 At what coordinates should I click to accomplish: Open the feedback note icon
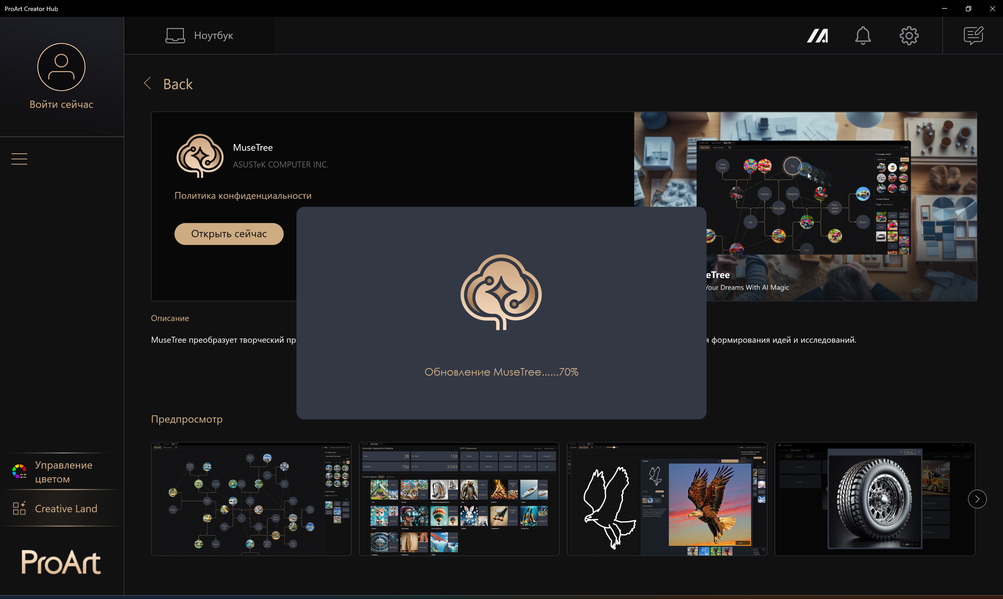(x=974, y=35)
